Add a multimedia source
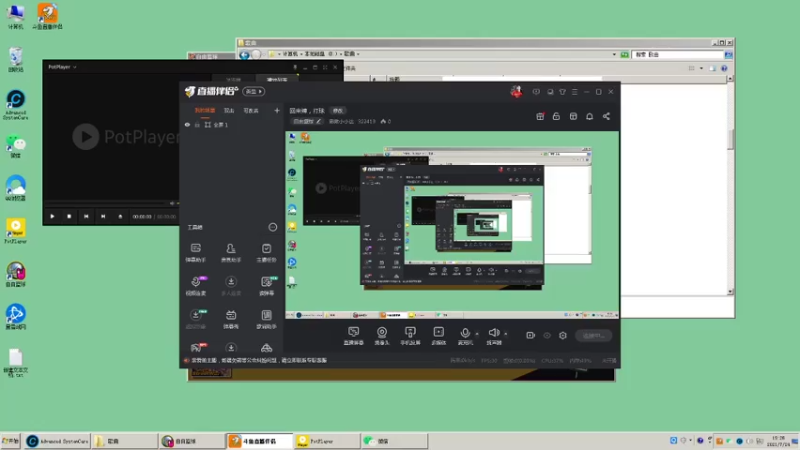800x450 pixels. point(438,336)
